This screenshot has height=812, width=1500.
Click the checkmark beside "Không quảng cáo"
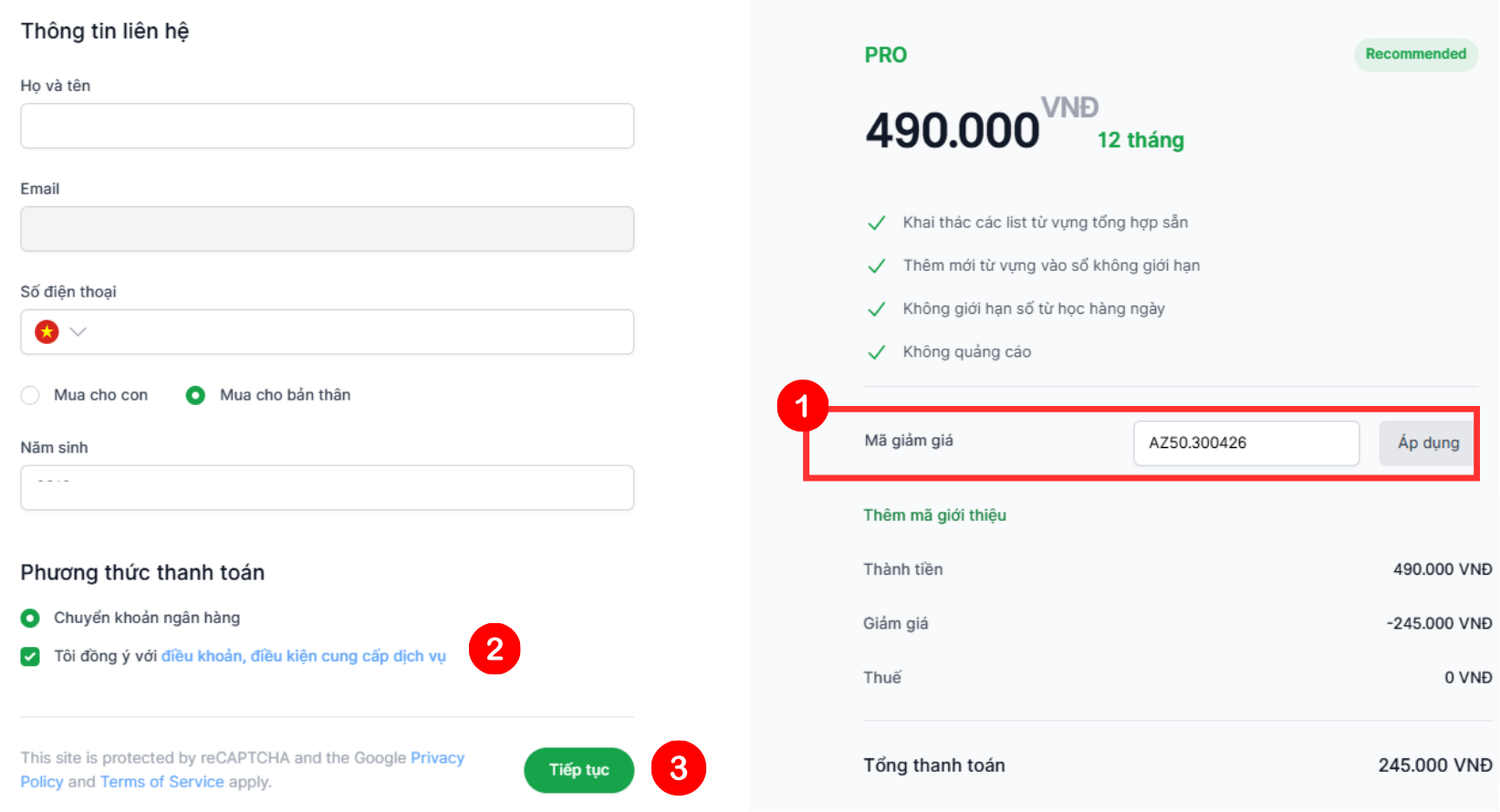pos(876,352)
